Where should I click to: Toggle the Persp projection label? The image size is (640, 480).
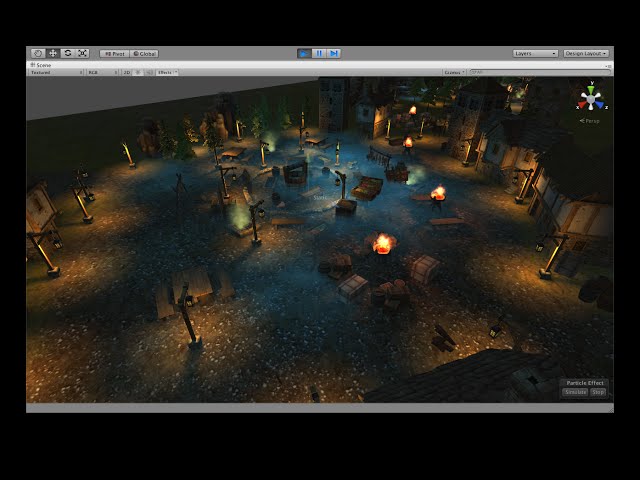tap(589, 121)
